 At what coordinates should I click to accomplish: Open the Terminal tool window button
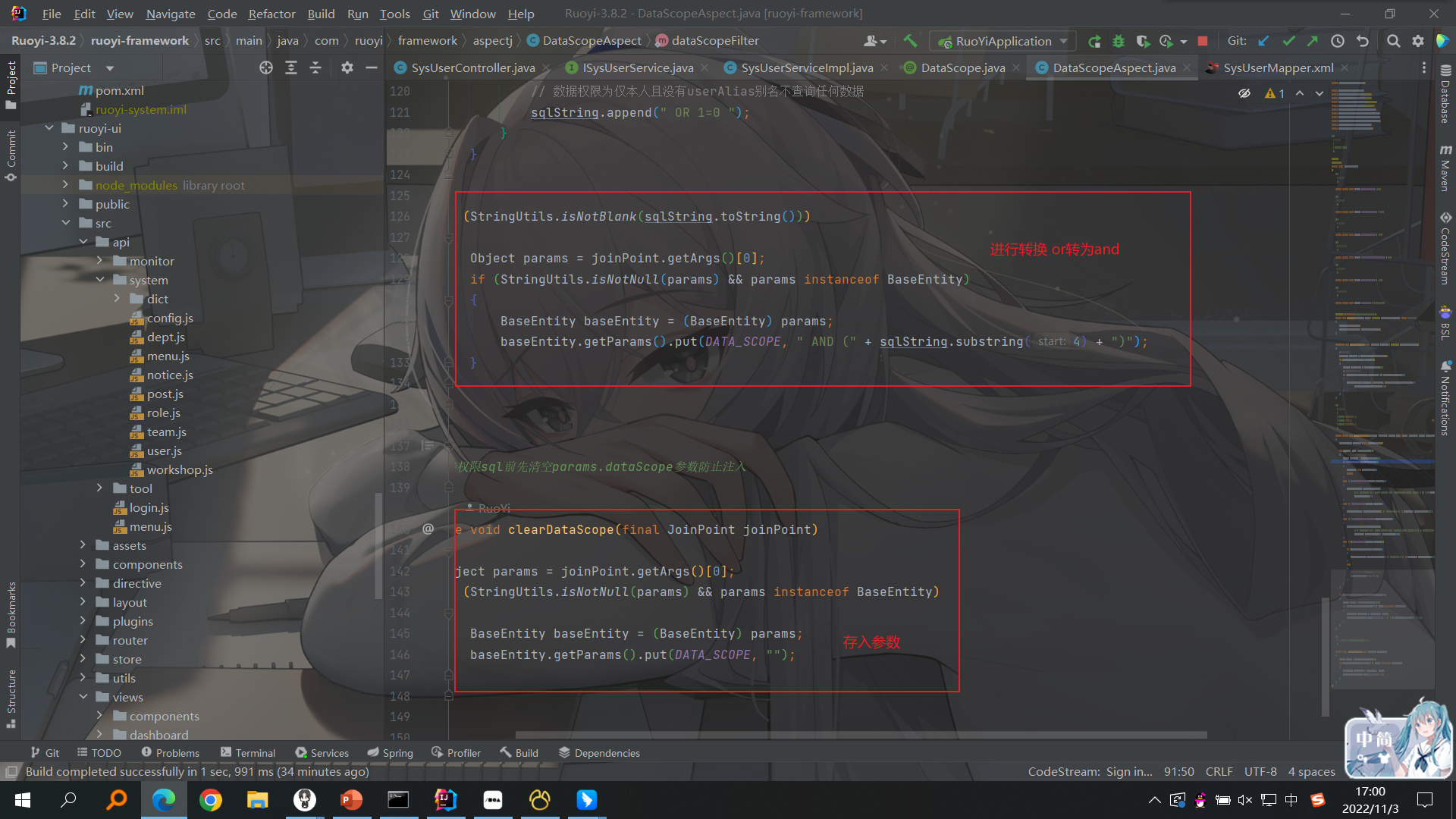tap(248, 752)
